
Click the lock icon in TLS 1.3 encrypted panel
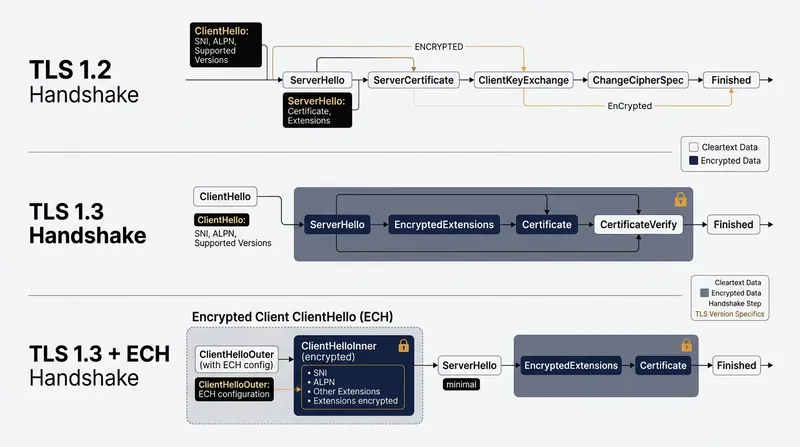[x=680, y=199]
